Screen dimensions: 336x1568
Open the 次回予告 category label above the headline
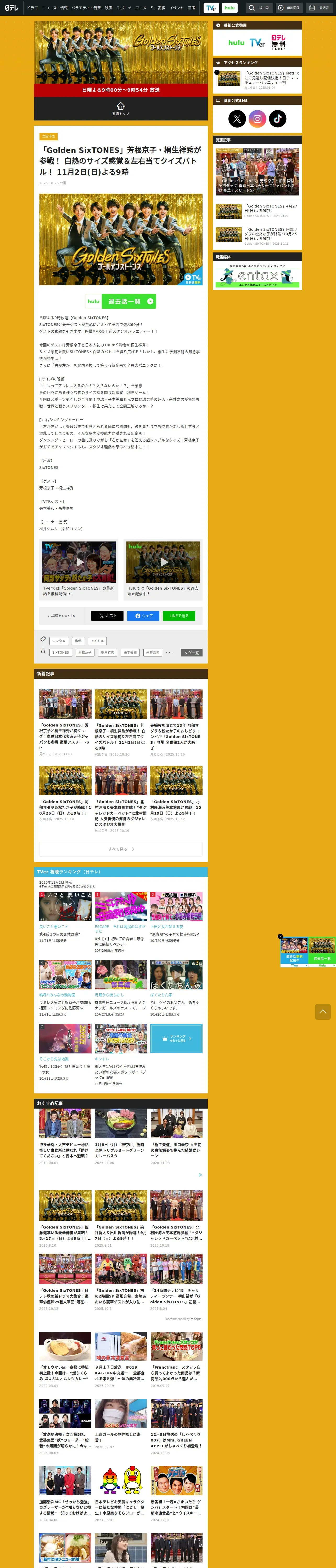pos(48,136)
